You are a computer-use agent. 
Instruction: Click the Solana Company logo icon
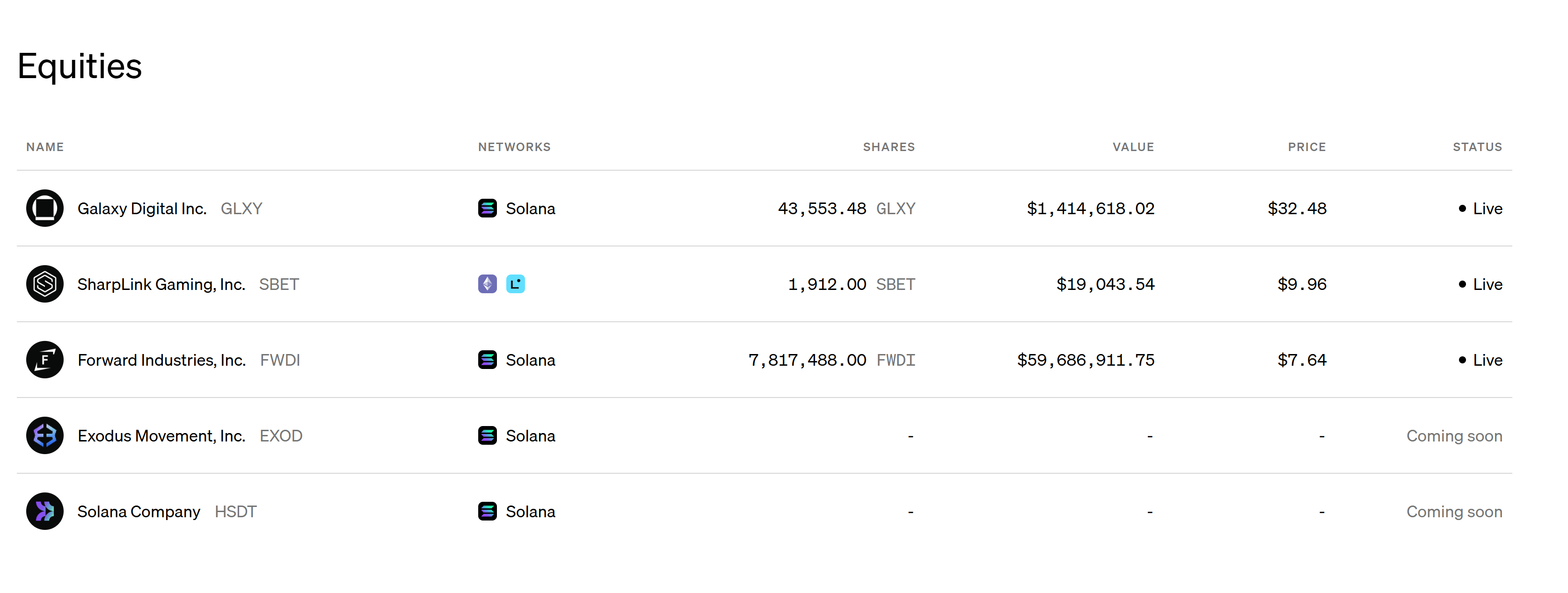44,511
